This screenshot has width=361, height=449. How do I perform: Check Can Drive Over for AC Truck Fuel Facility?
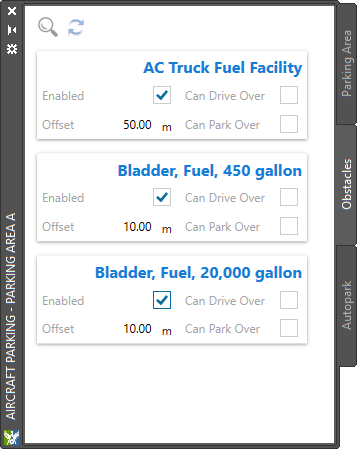pos(289,95)
